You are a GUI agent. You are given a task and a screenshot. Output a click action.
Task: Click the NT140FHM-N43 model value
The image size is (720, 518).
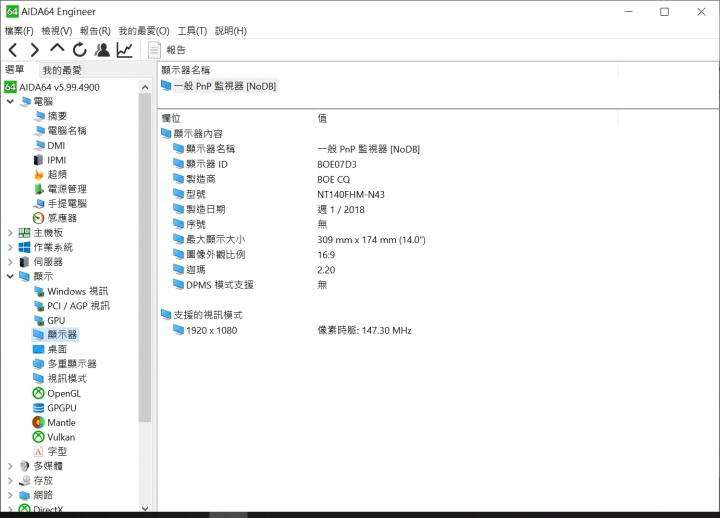tap(351, 194)
